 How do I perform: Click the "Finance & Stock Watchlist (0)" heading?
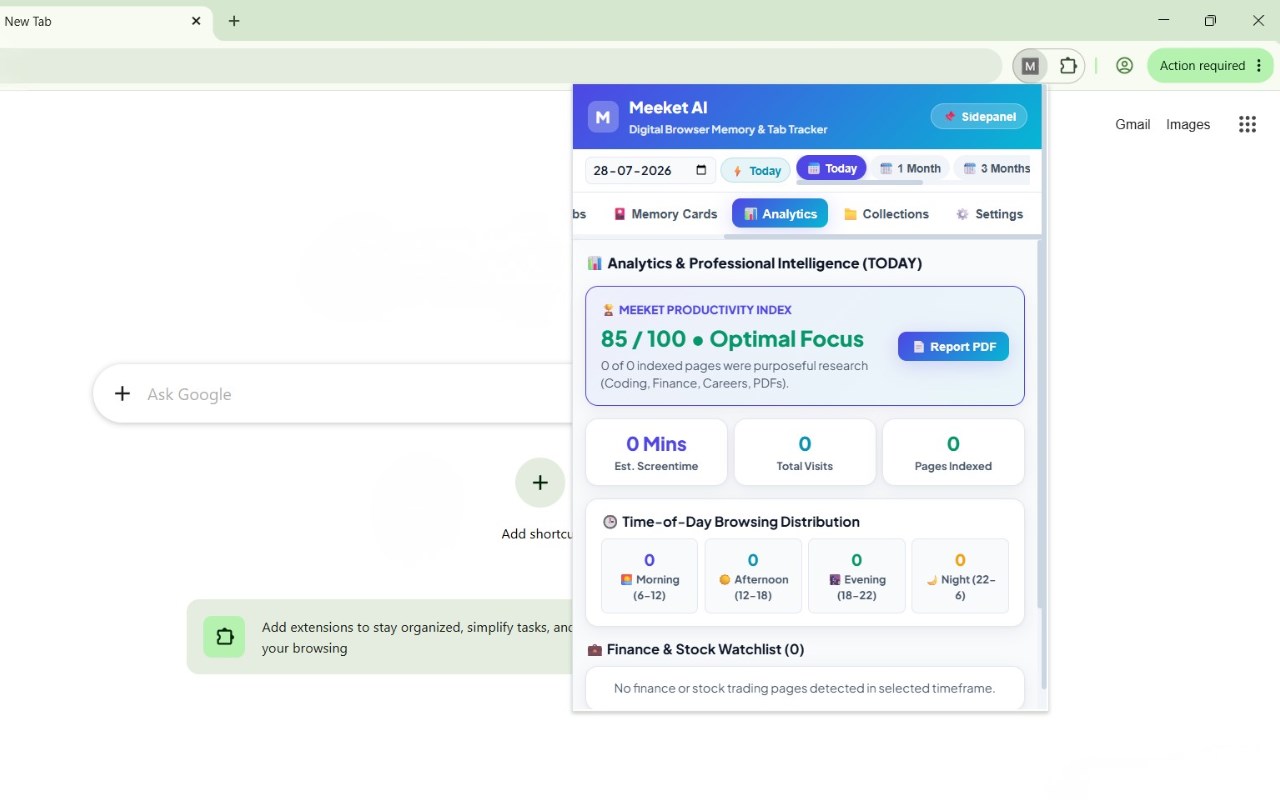[706, 649]
